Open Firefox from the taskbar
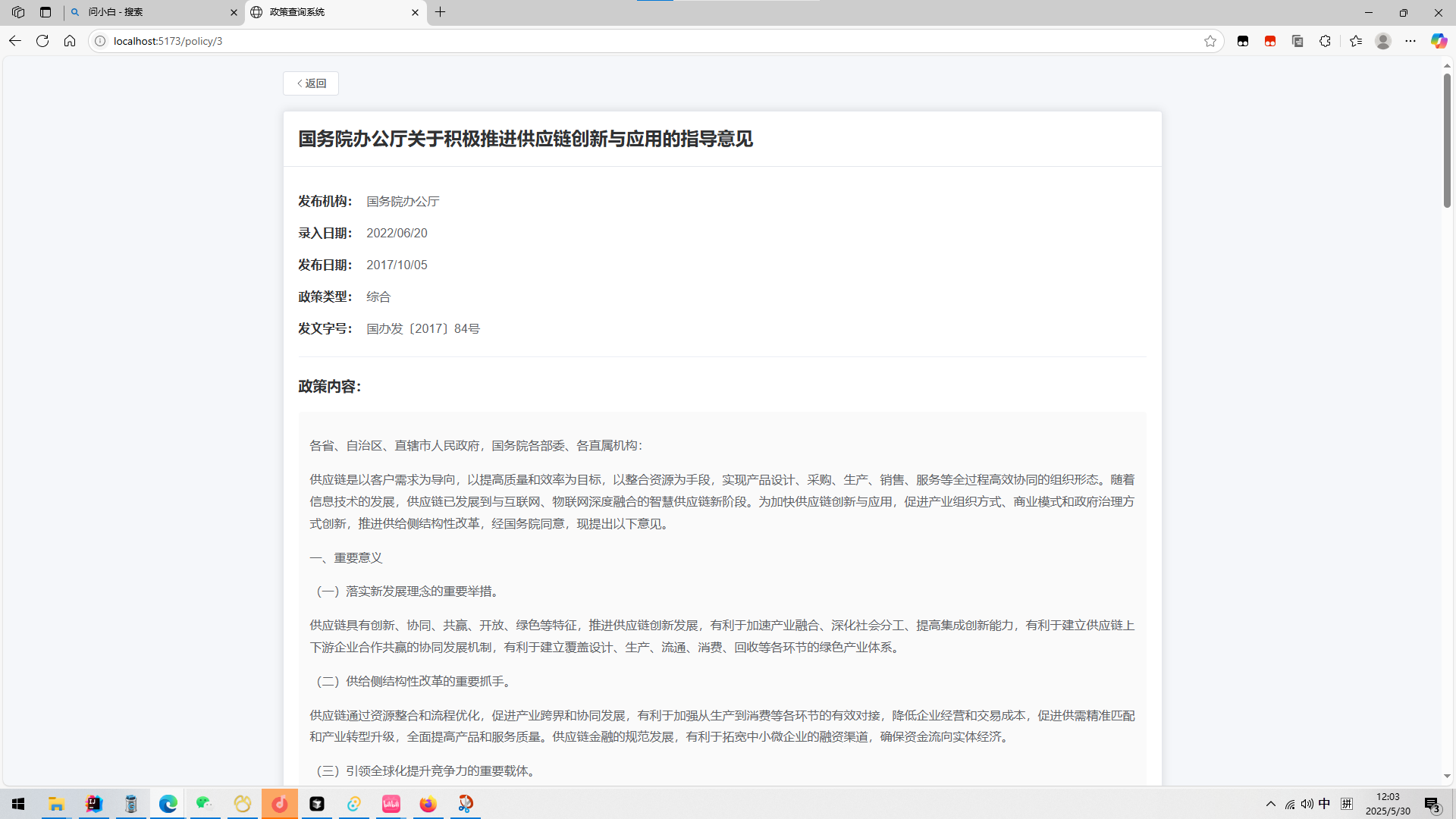The height and width of the screenshot is (819, 1456). (x=428, y=804)
